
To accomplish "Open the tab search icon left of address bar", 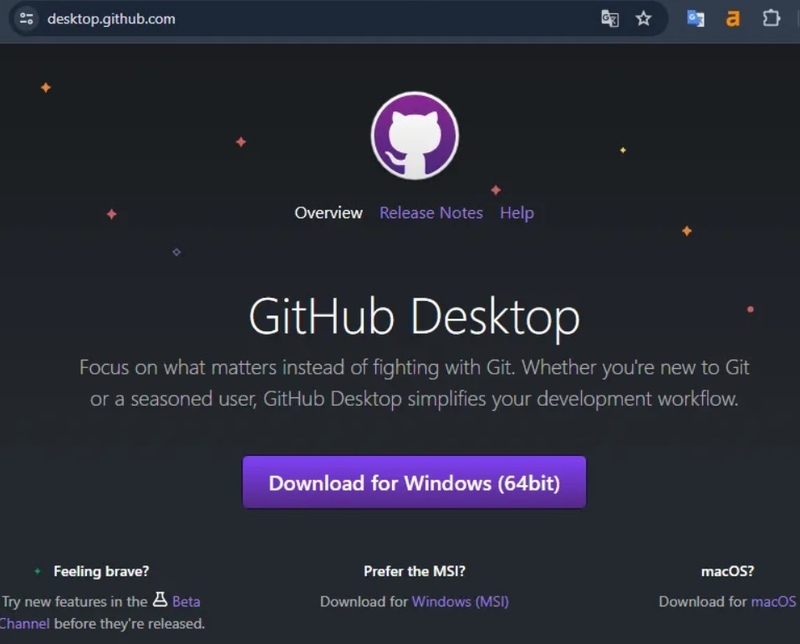I will tap(24, 19).
